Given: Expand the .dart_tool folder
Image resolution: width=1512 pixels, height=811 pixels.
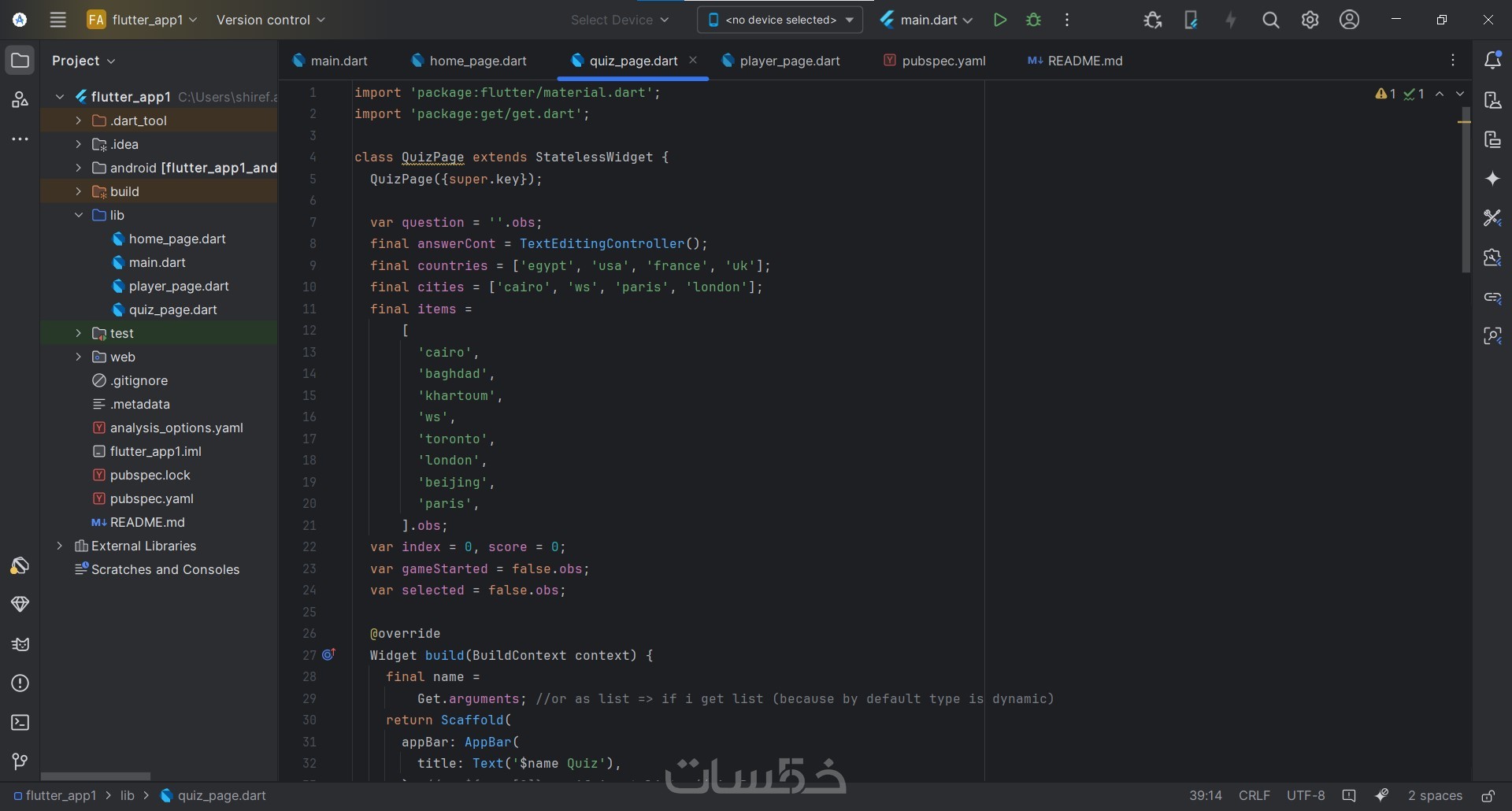Looking at the screenshot, I should 78,120.
